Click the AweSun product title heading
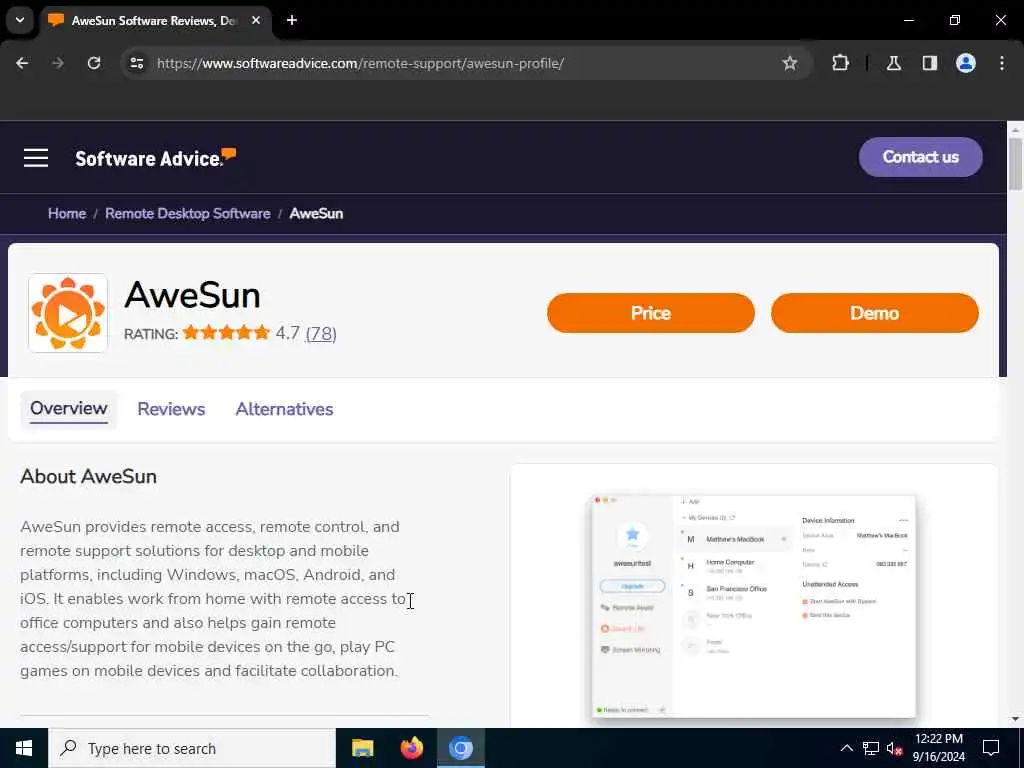Image resolution: width=1024 pixels, height=768 pixels. (193, 295)
